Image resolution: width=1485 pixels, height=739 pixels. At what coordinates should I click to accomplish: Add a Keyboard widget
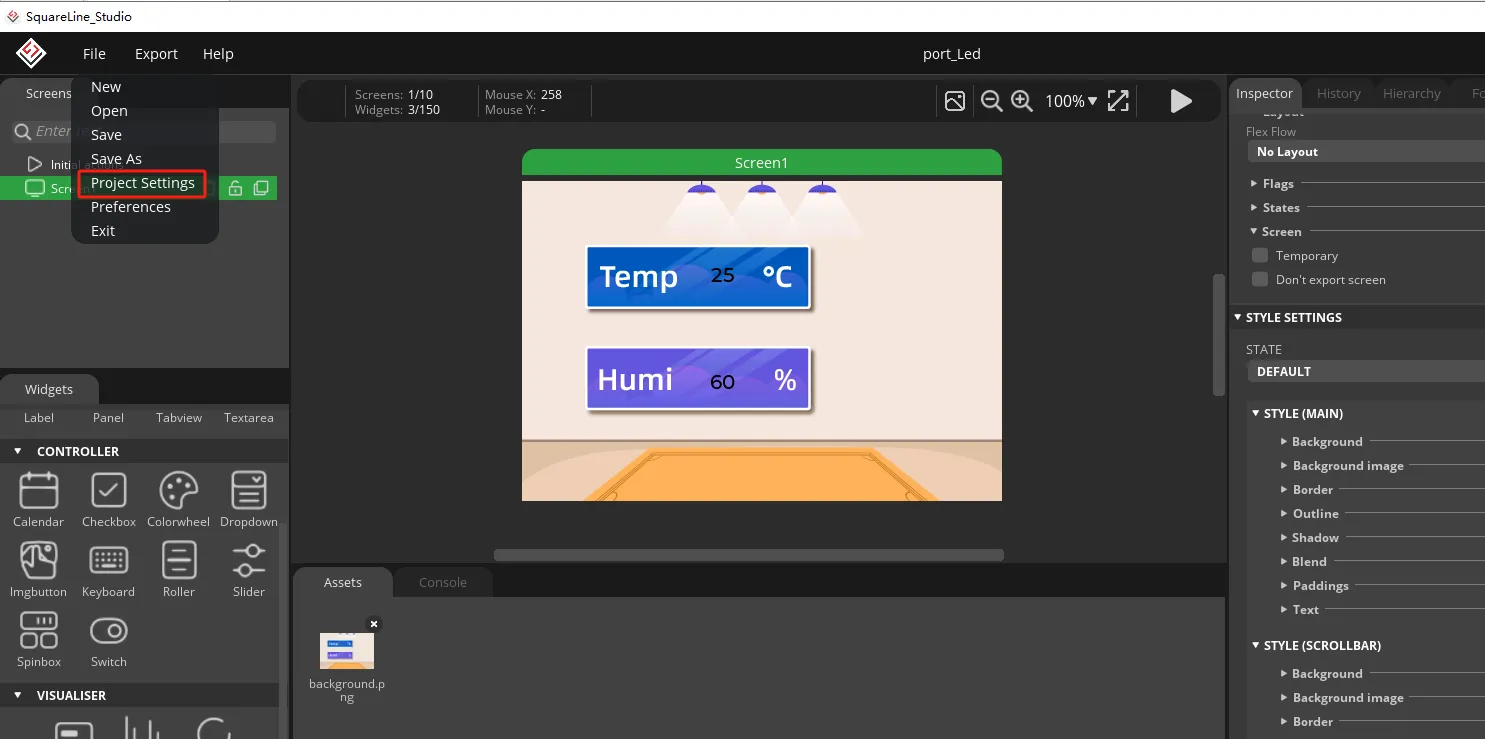pos(108,569)
